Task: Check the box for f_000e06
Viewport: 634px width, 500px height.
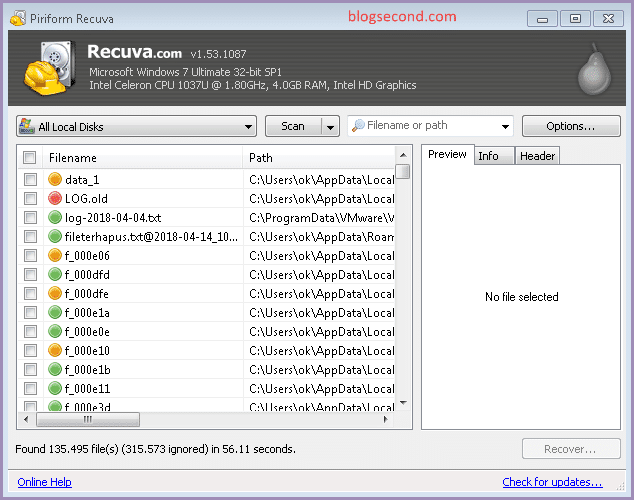Action: (30, 255)
